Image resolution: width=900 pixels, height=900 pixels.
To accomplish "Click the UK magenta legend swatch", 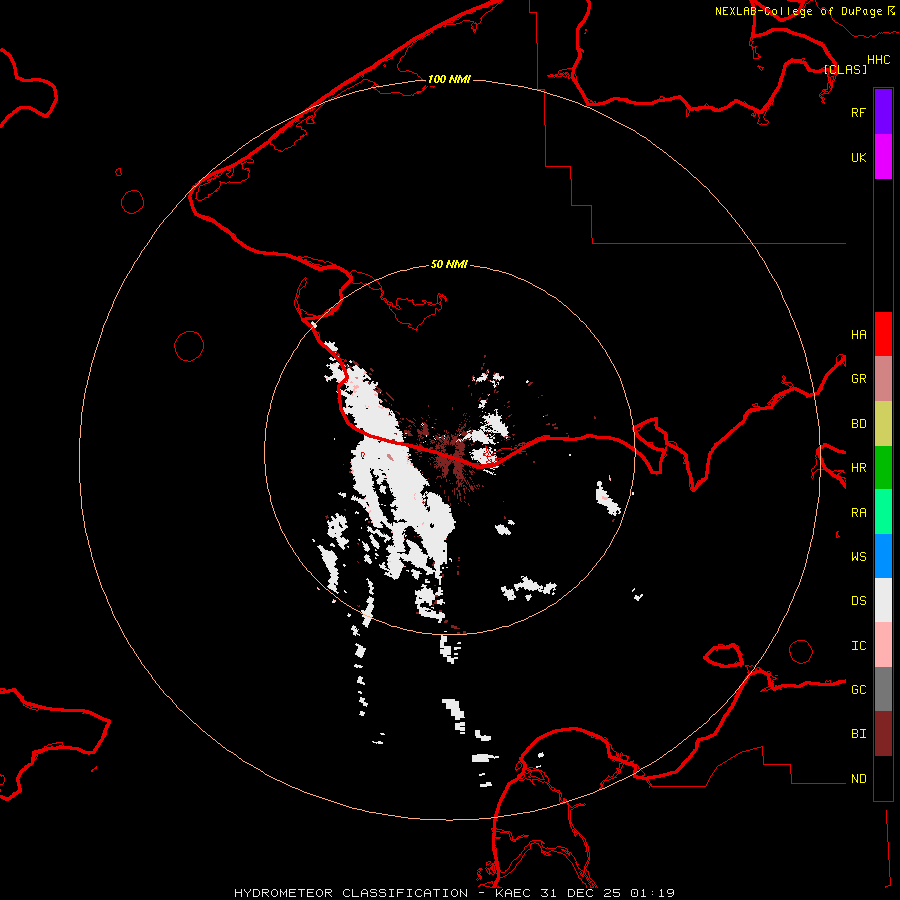I will [883, 157].
